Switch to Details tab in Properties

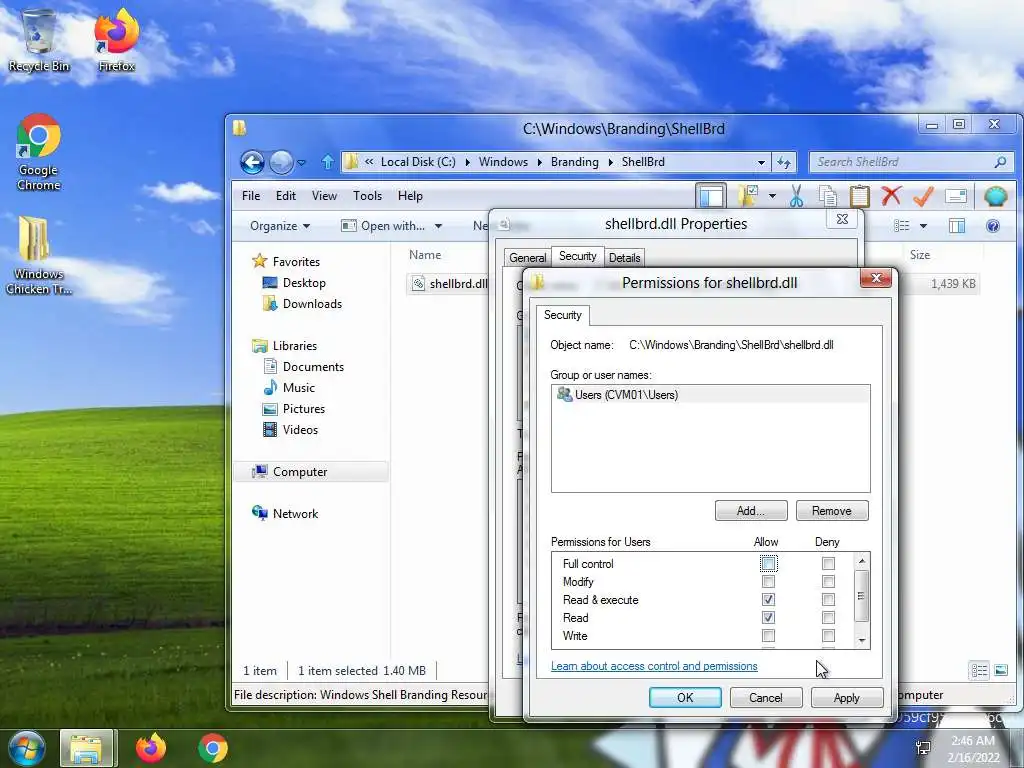(x=624, y=258)
